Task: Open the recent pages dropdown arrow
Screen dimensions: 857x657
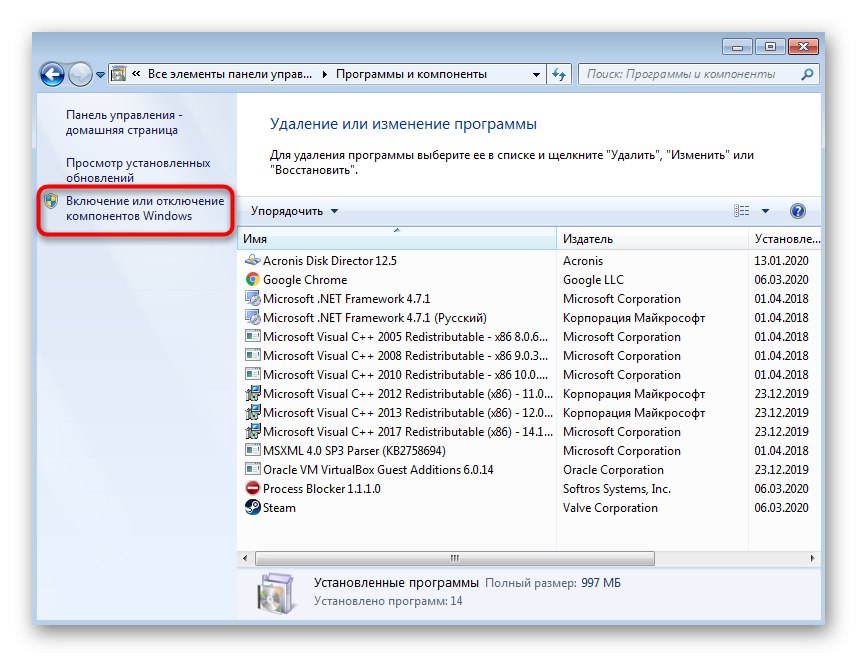Action: 101,75
